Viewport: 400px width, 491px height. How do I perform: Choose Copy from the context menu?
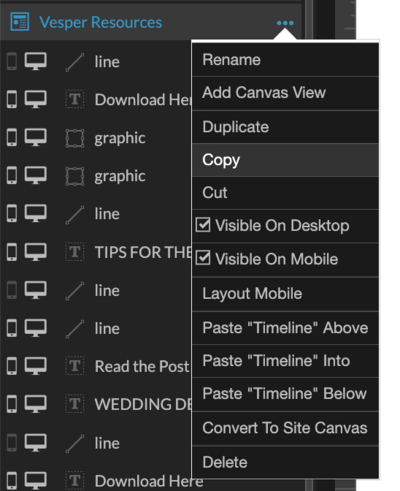click(x=285, y=160)
